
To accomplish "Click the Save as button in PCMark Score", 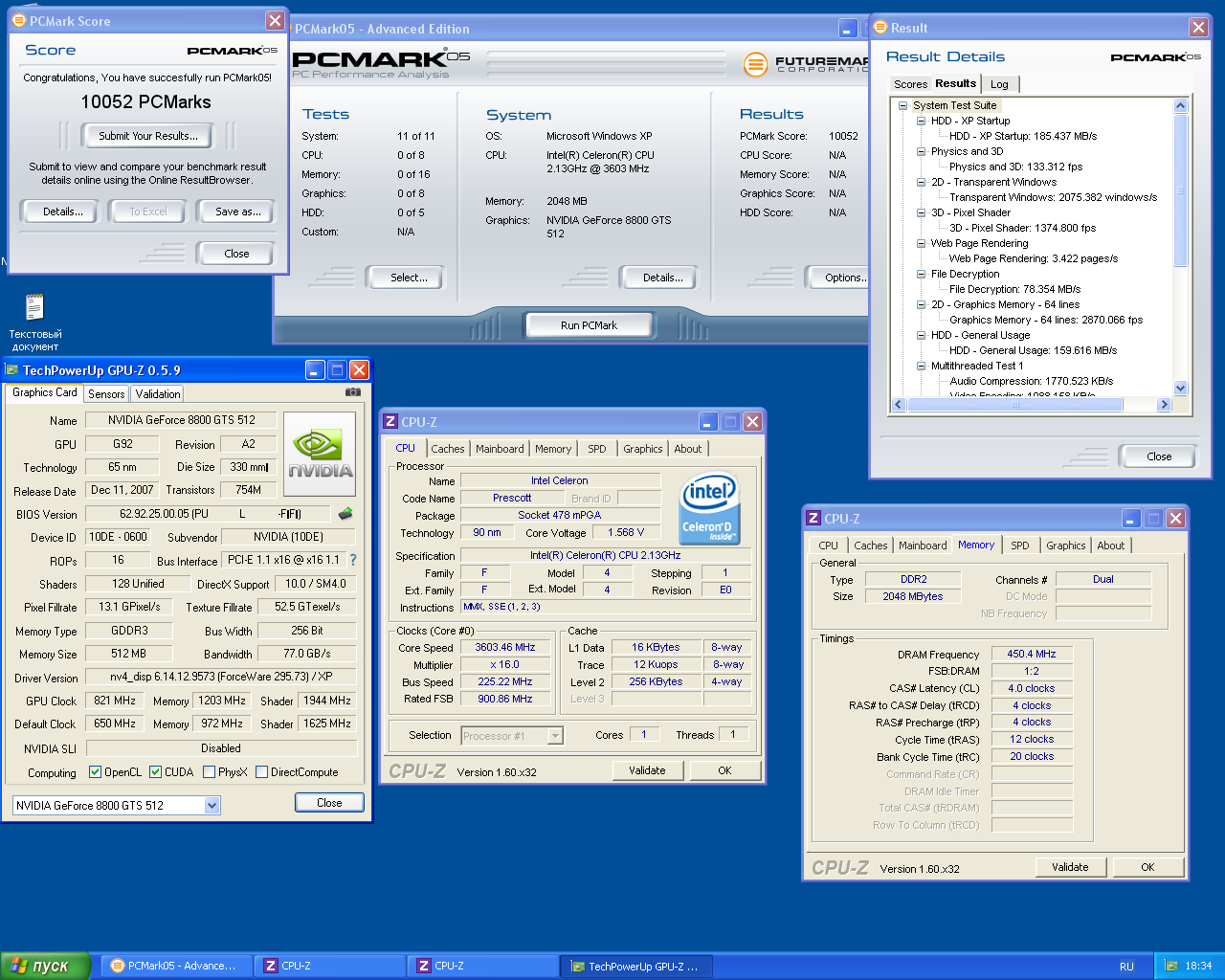I will click(237, 212).
